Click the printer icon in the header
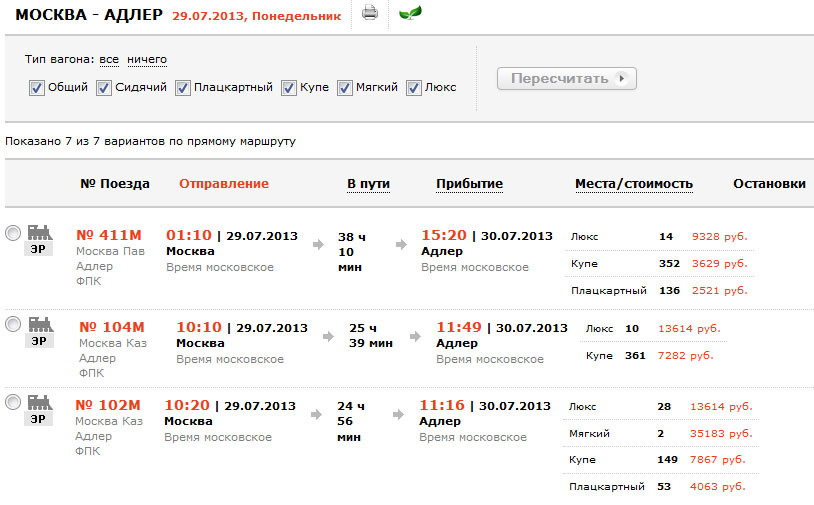The width and height of the screenshot is (814, 505). 370,13
